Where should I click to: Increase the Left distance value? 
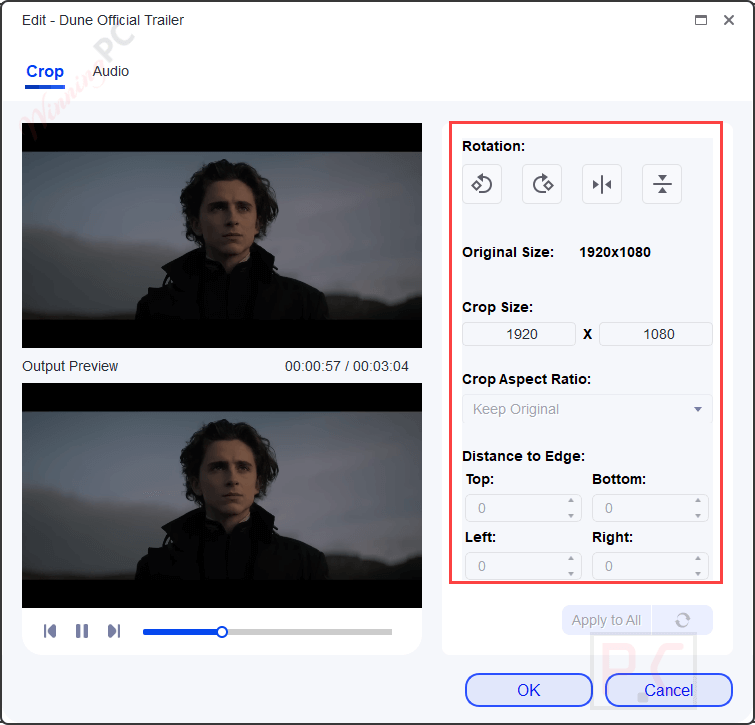tap(571, 558)
